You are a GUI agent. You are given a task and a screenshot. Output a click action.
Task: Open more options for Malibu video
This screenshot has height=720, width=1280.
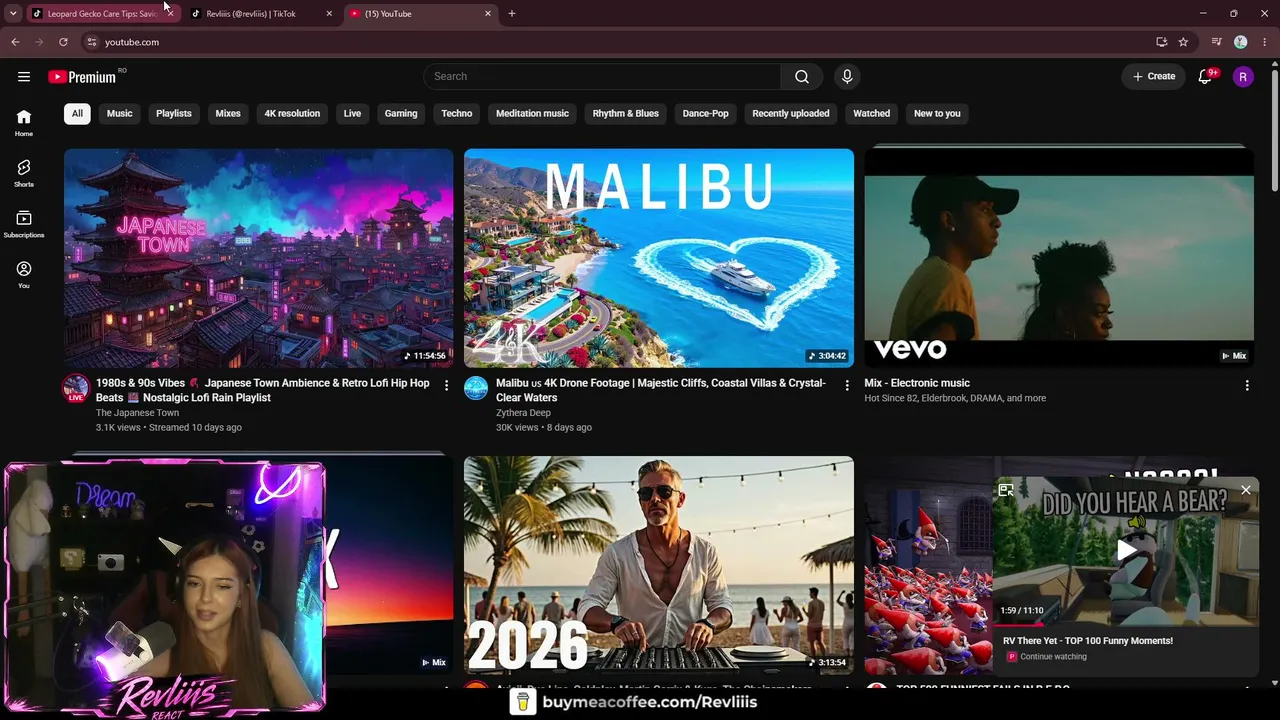[847, 386]
